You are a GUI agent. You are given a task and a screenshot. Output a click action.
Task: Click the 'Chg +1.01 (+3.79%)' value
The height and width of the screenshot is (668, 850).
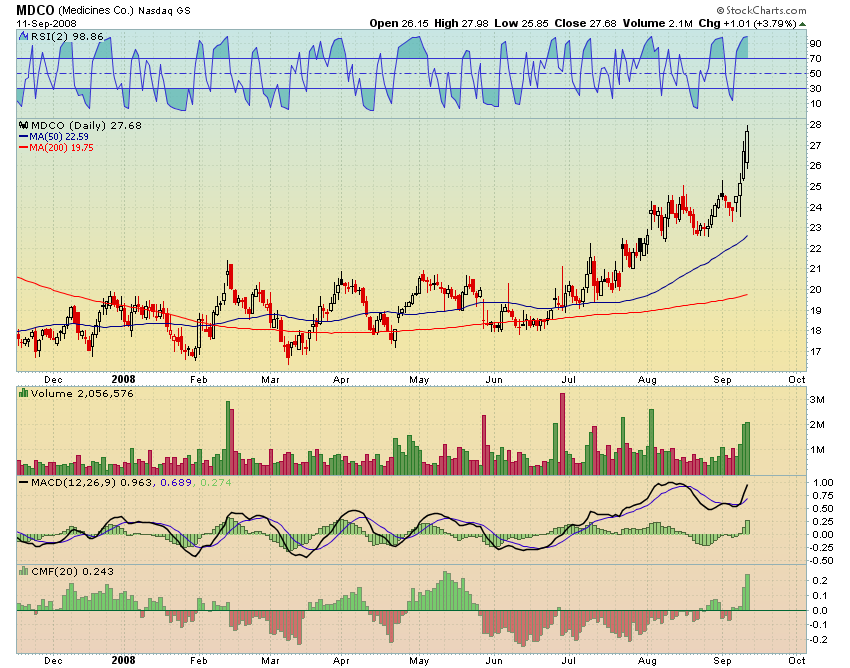[748, 23]
